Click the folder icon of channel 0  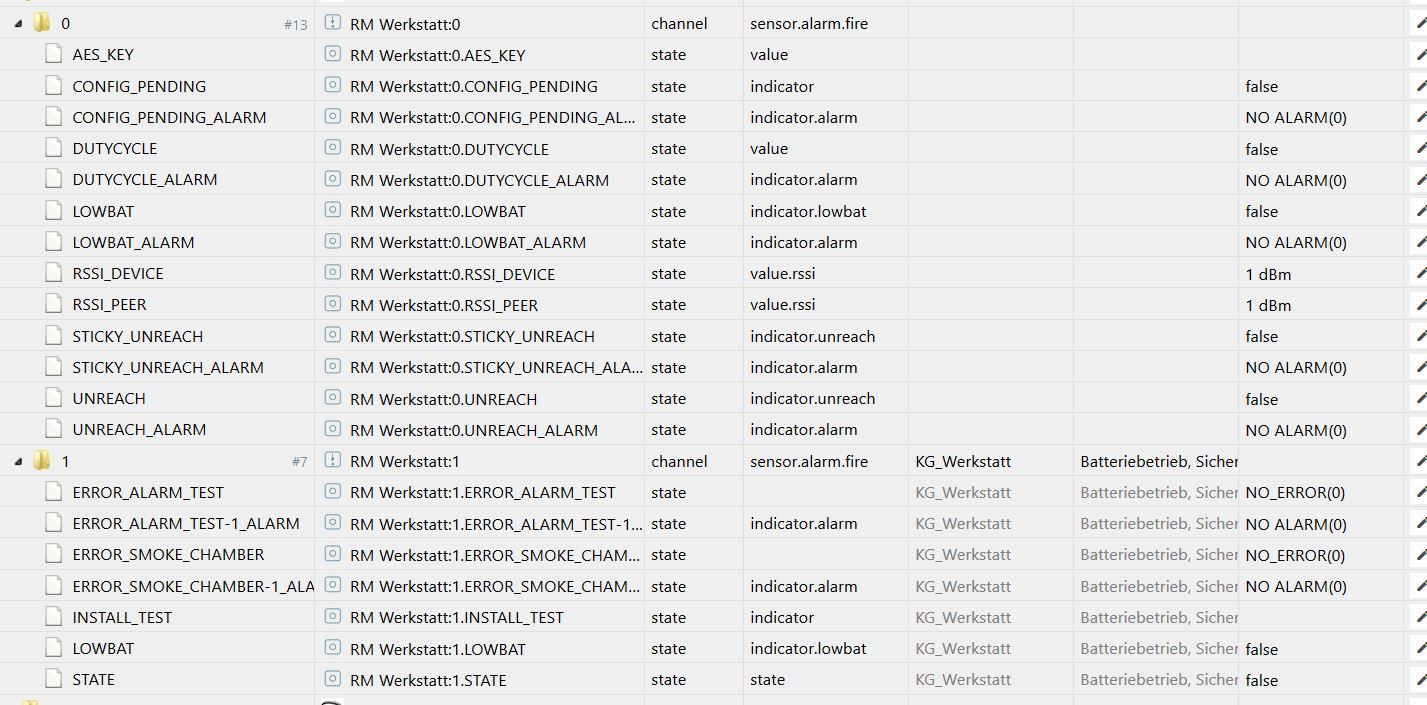click(41, 23)
